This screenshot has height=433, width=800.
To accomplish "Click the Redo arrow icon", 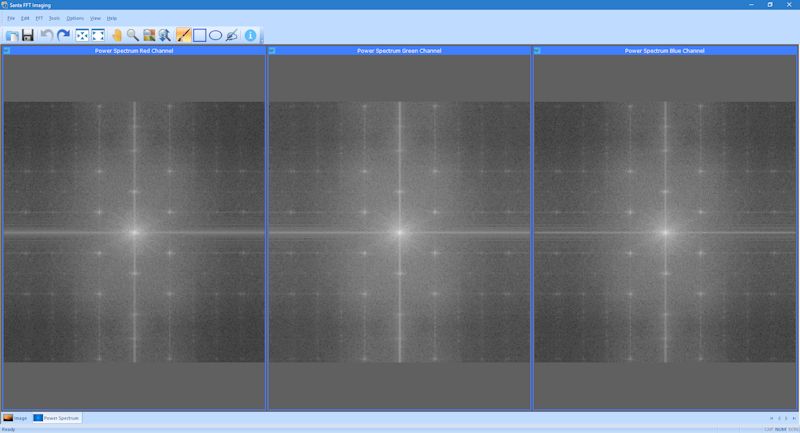I will coord(63,36).
